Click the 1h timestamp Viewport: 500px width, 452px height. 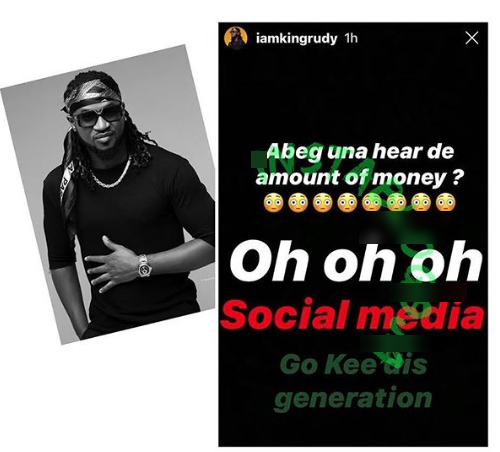point(351,38)
